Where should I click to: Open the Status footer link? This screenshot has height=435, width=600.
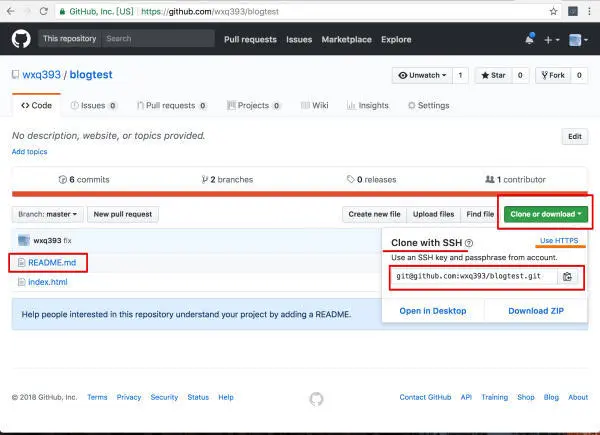point(198,397)
